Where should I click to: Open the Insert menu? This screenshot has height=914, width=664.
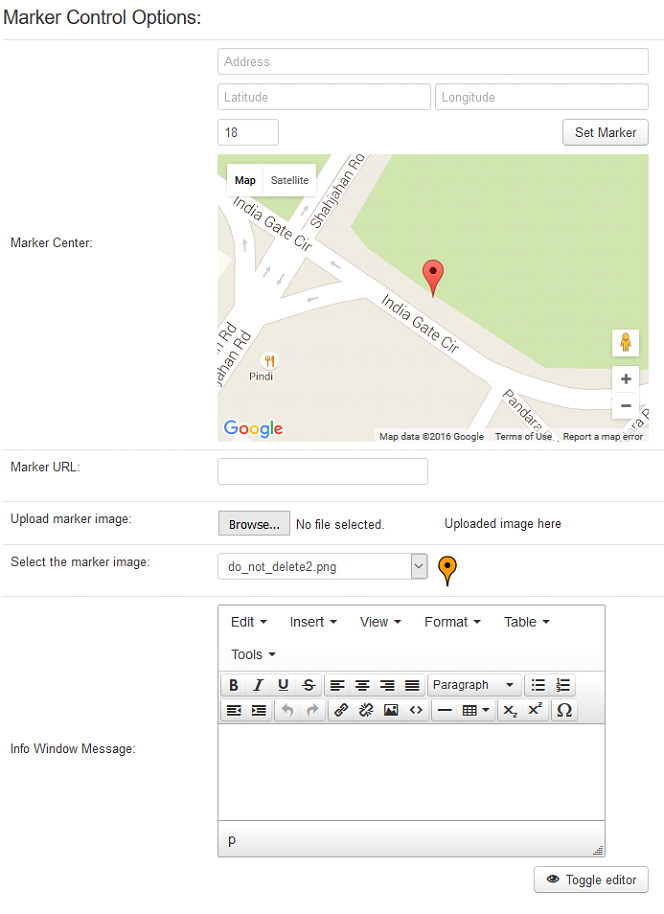[312, 622]
